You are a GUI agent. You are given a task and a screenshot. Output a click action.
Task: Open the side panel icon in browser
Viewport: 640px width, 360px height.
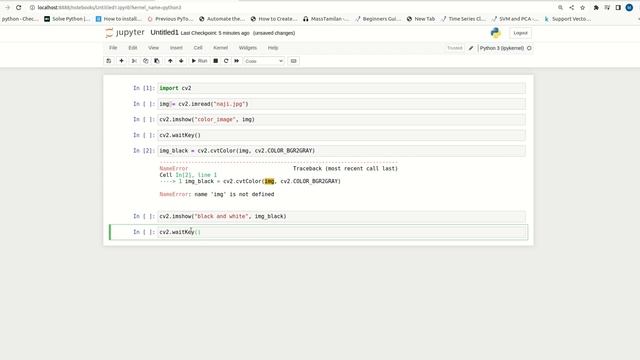[618, 7]
